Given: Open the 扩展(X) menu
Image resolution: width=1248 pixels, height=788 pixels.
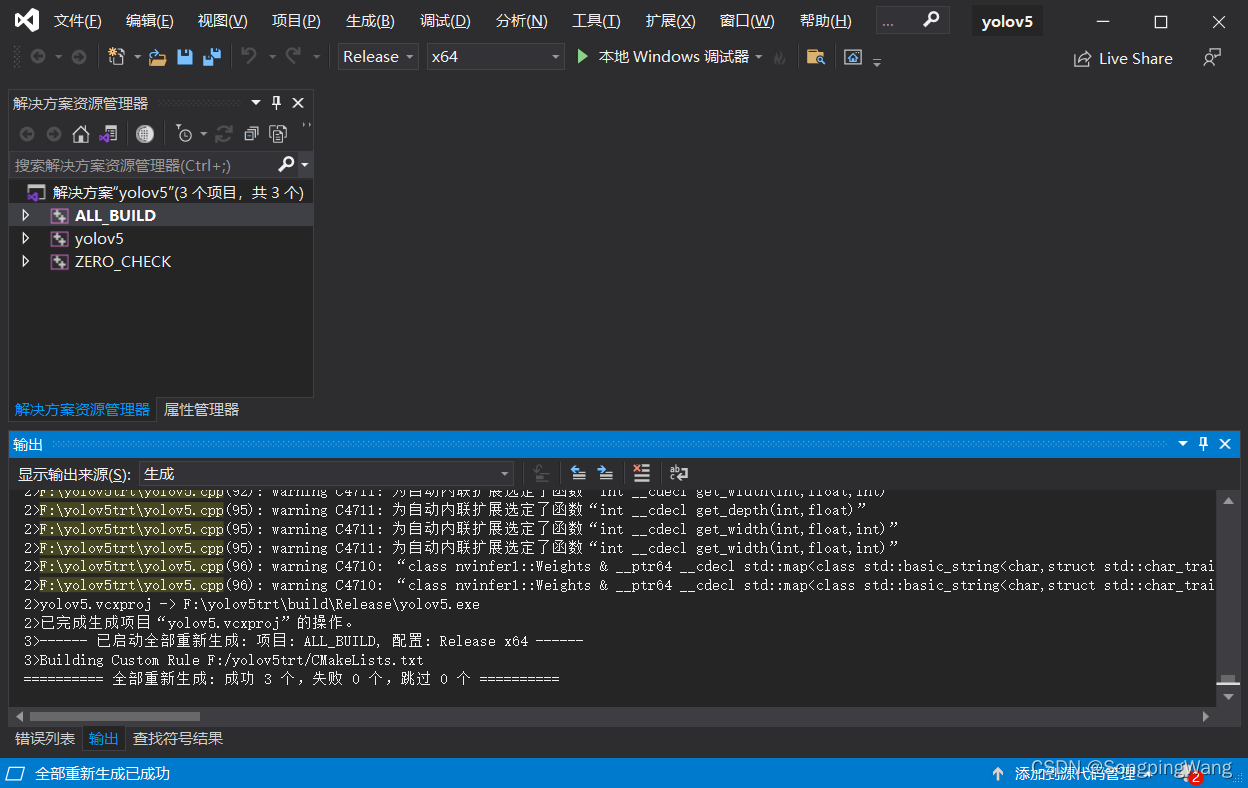Looking at the screenshot, I should [x=671, y=21].
